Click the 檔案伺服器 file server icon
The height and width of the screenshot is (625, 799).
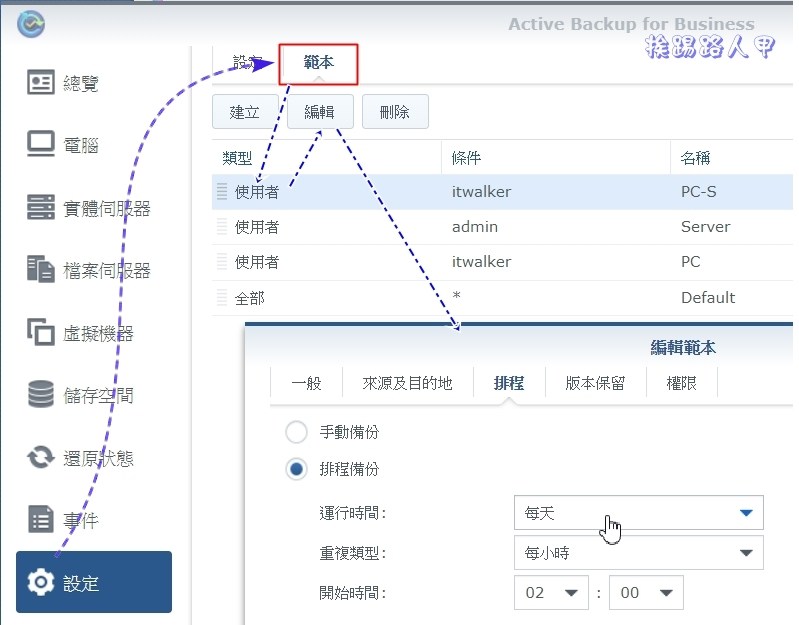click(41, 269)
